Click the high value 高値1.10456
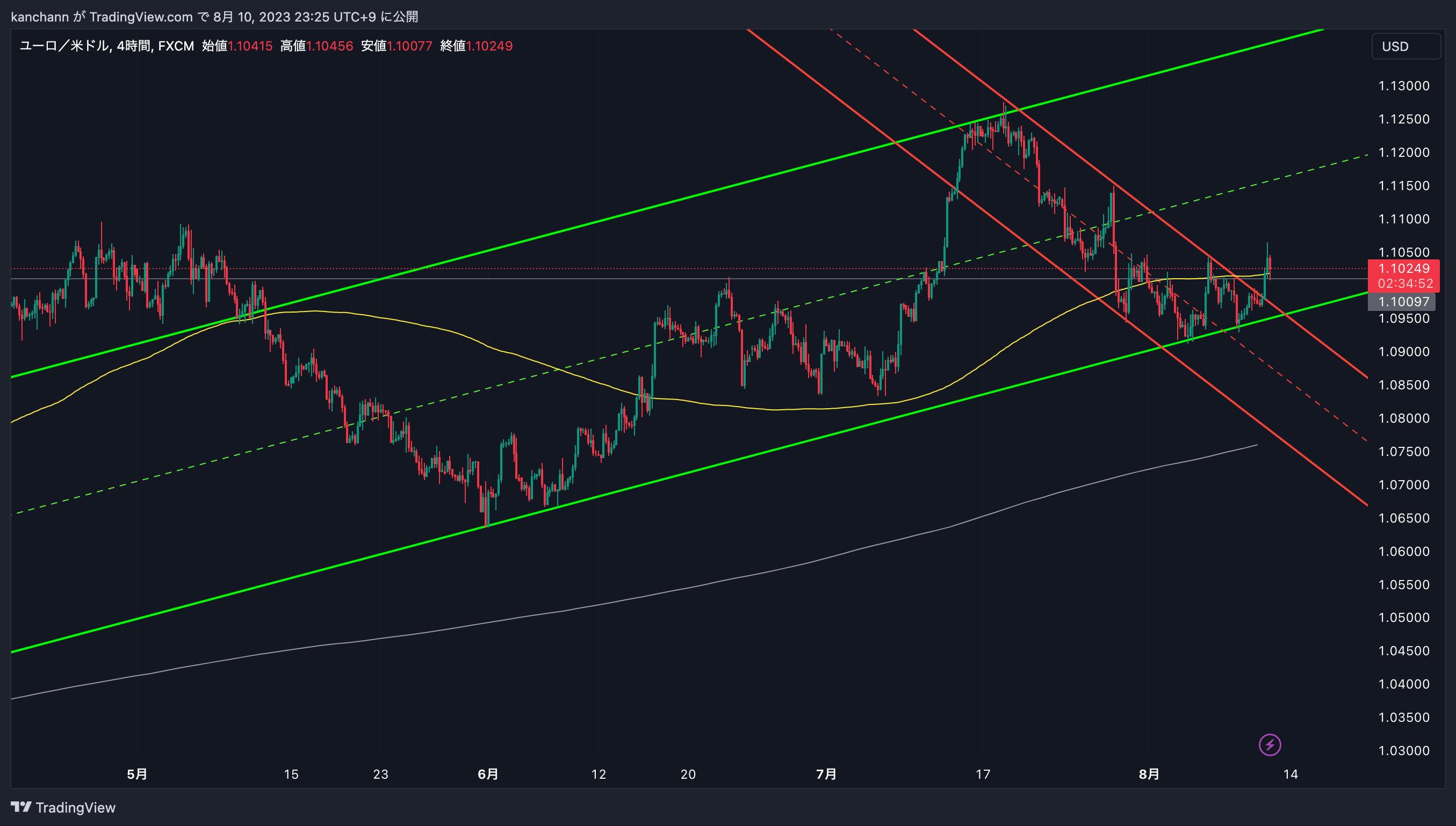Screen dimensions: 1456x826 click(x=316, y=46)
